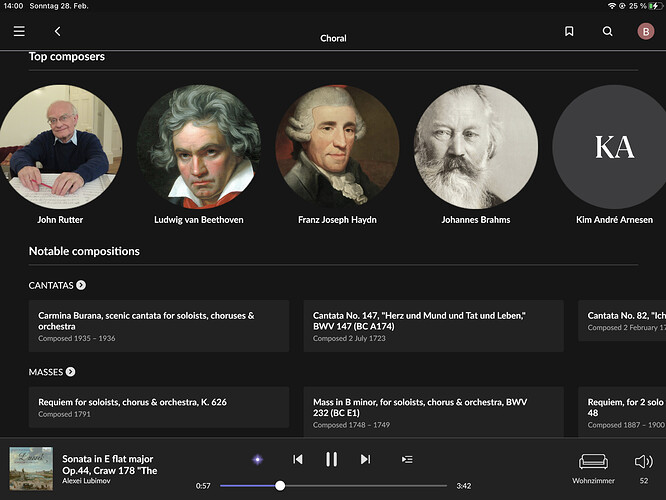Screen dimensions: 666x500
Task: Click 'Composed 2 July 1723' text
Action: pyautogui.click(x=349, y=338)
